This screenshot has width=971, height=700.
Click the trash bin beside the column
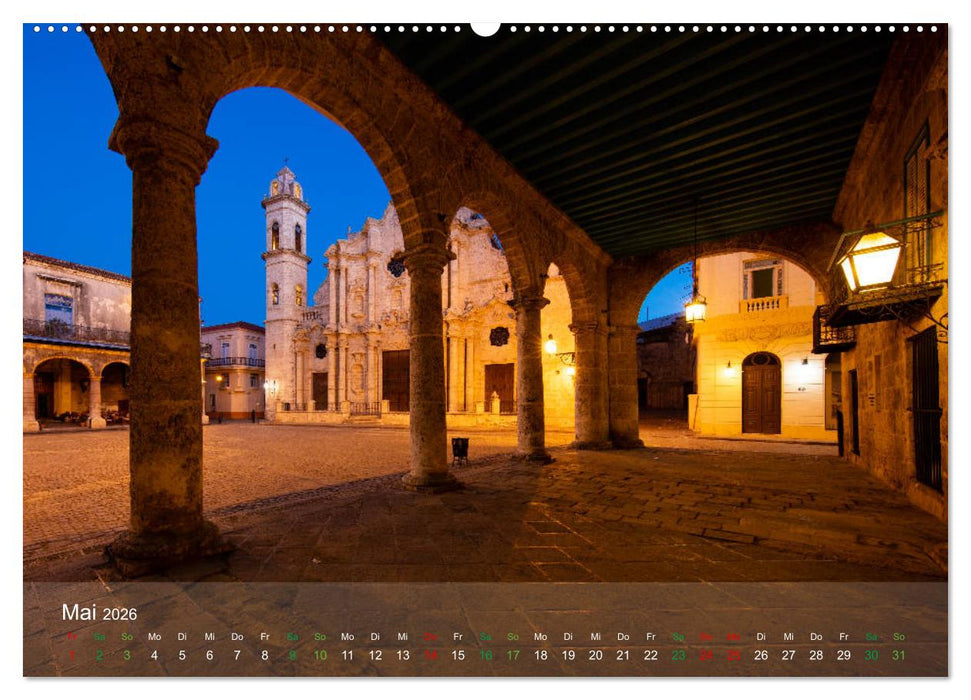click(x=460, y=449)
